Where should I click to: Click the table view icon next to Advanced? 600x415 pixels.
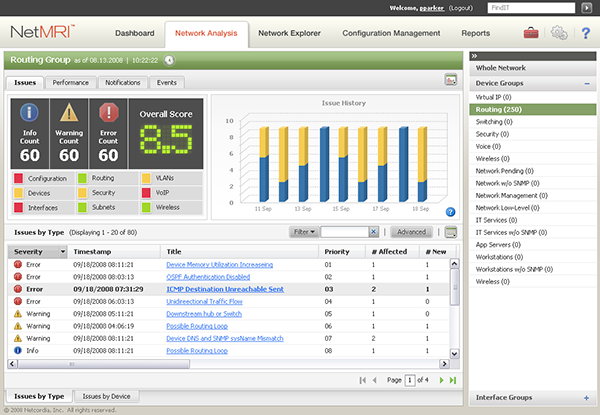(450, 232)
